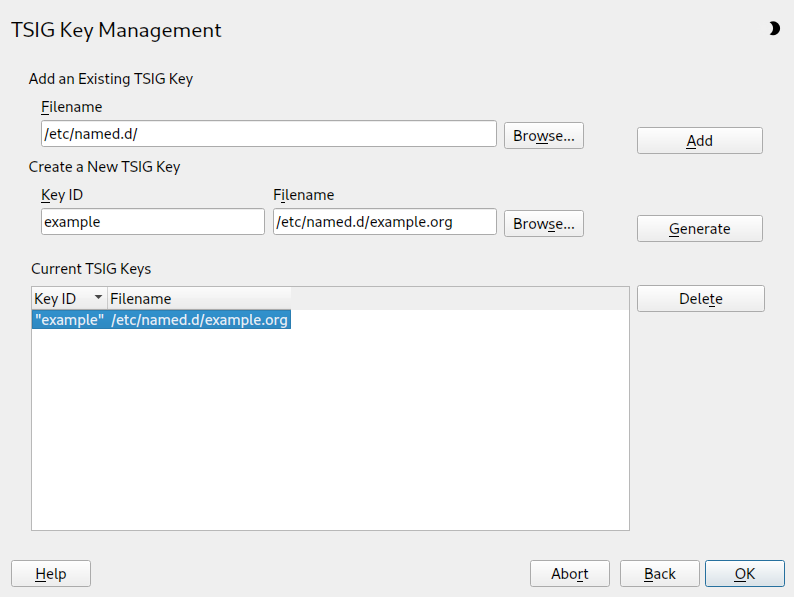Focus the Key ID input containing example
This screenshot has width=794, height=597.
pos(152,222)
